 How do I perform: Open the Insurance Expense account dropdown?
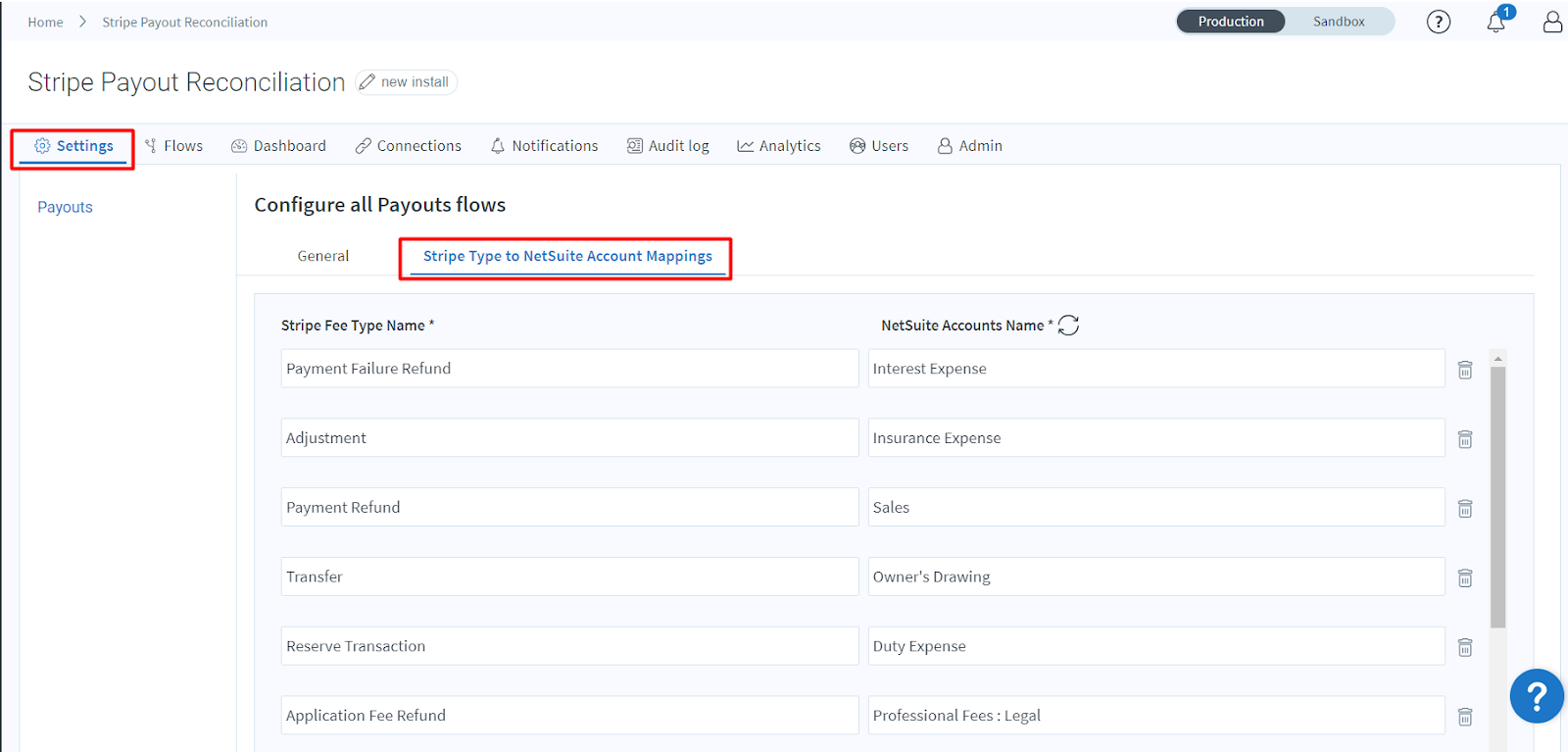point(1156,438)
